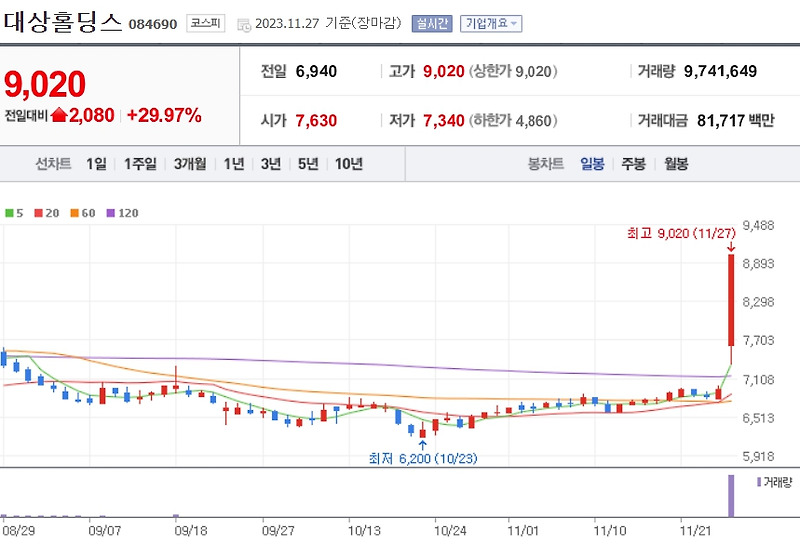The image size is (800, 556).
Task: Click the 2023.11.27 기준(장마감) date text
Action: [329, 23]
